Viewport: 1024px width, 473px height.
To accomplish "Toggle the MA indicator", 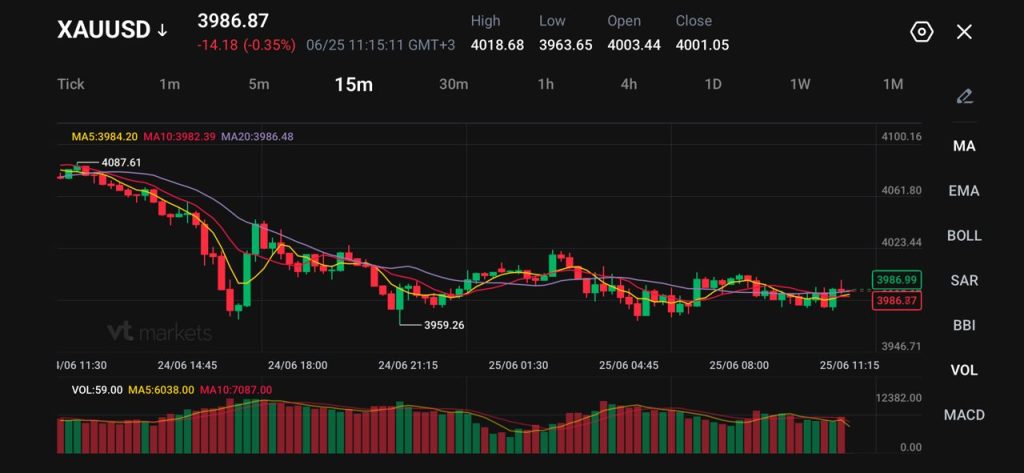I will coord(964,146).
